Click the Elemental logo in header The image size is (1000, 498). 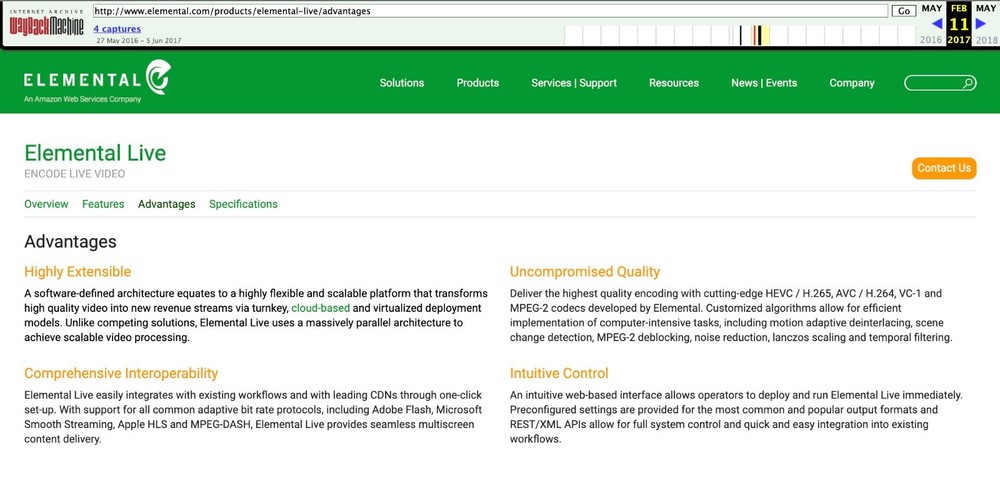(96, 81)
